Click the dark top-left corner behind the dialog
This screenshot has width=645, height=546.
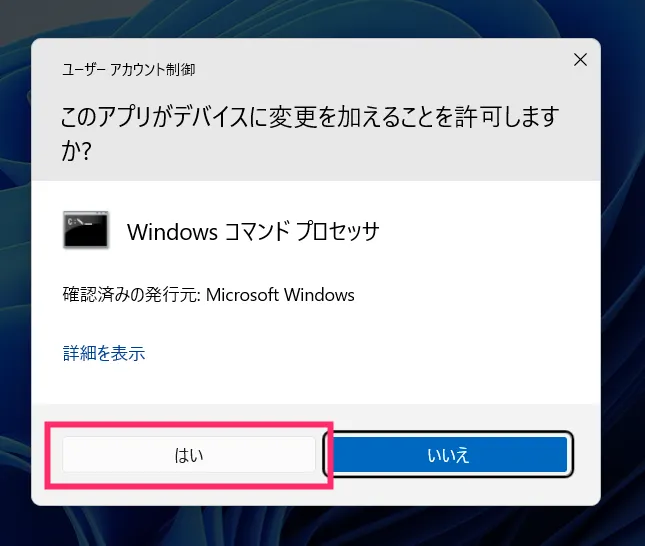[x=14, y=21]
